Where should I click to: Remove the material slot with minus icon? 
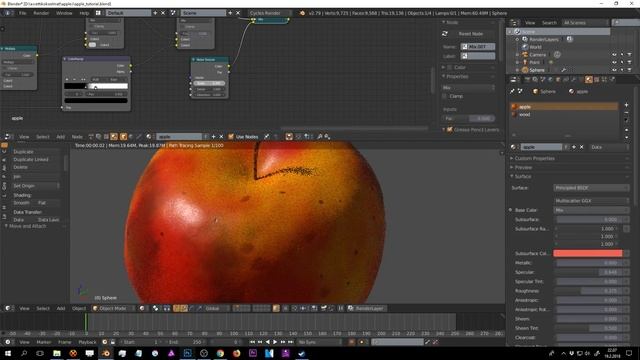[x=627, y=113]
